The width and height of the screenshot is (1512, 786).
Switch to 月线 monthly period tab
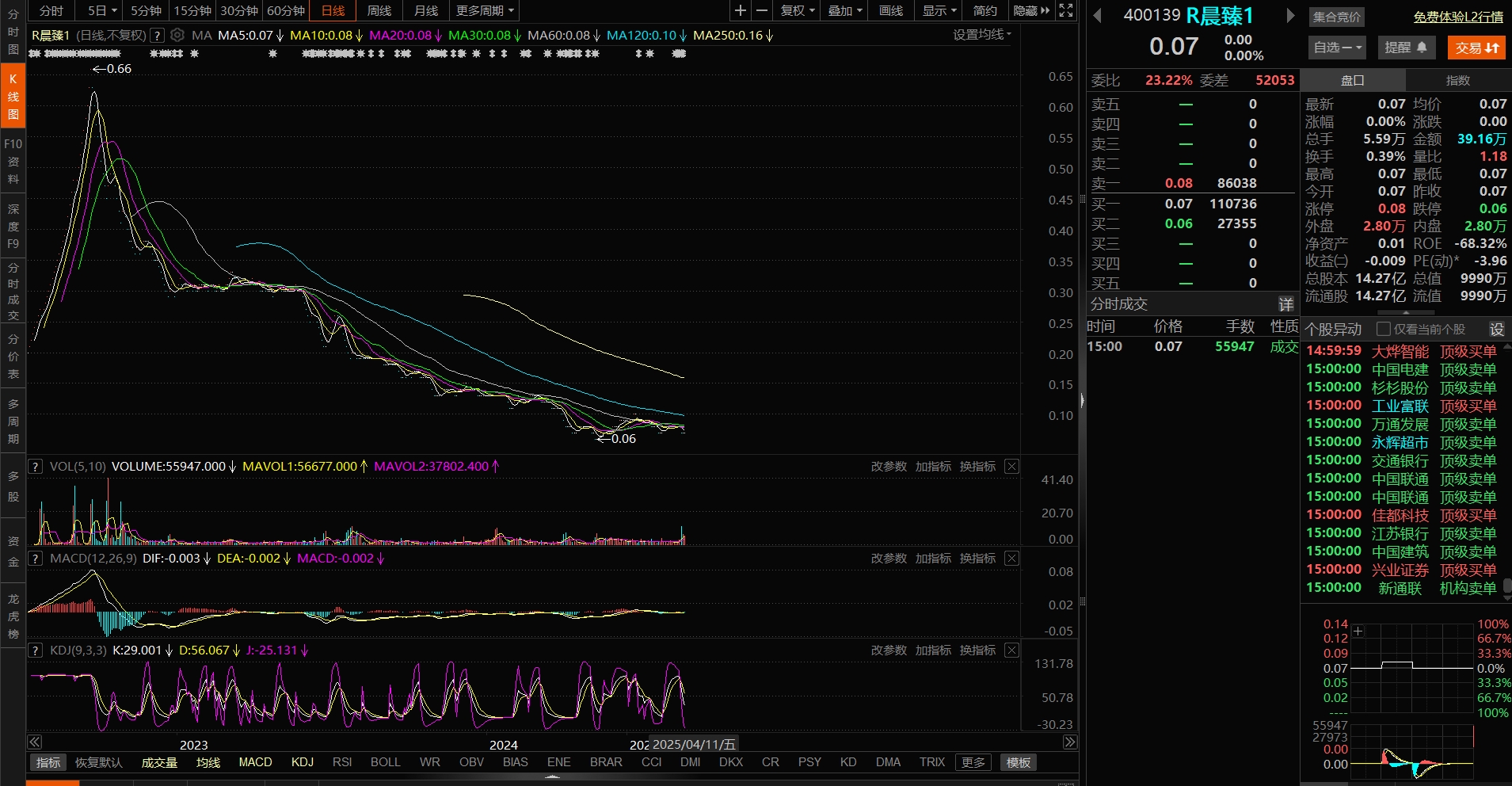pos(426,10)
